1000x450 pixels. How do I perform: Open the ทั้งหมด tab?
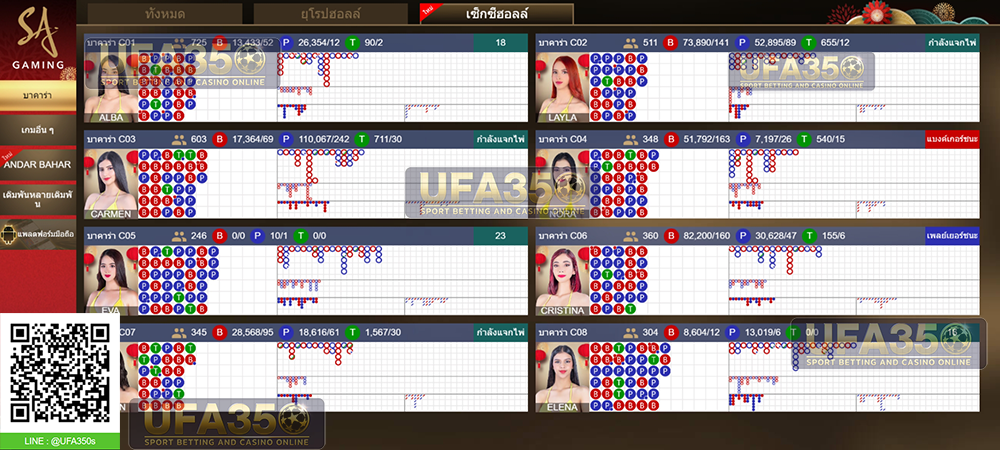(165, 13)
